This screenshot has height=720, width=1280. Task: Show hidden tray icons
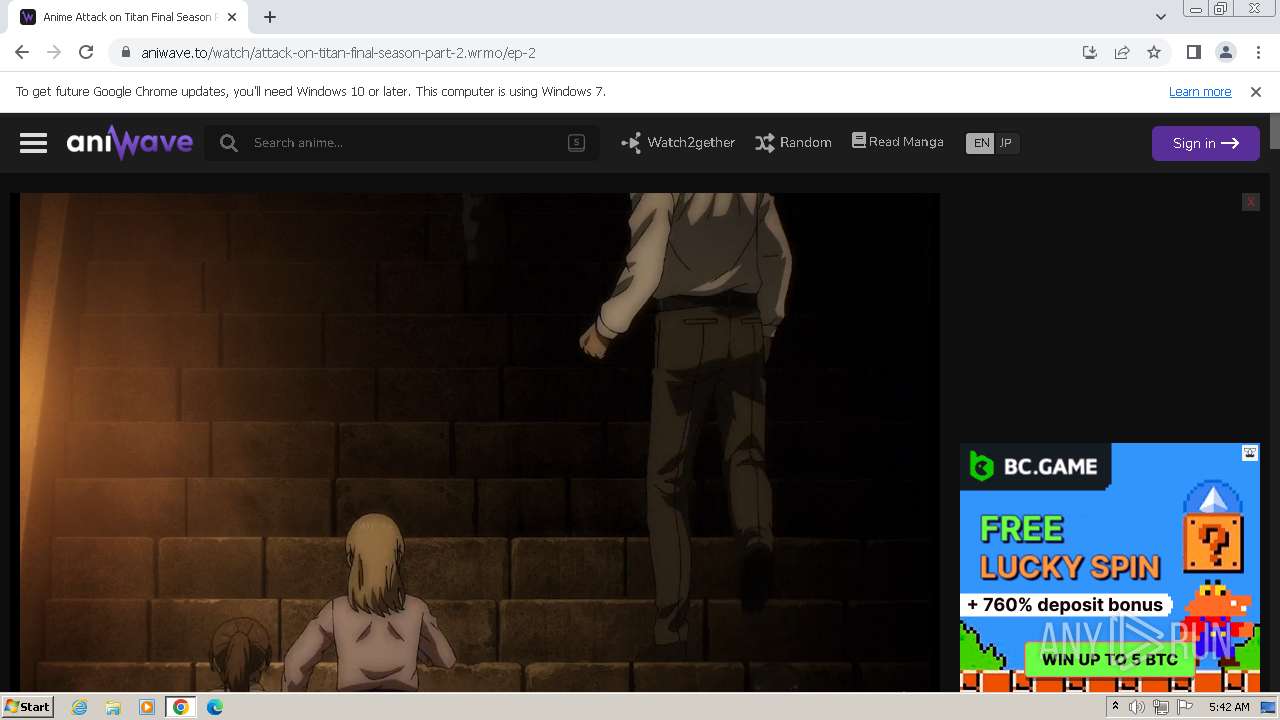(1115, 707)
